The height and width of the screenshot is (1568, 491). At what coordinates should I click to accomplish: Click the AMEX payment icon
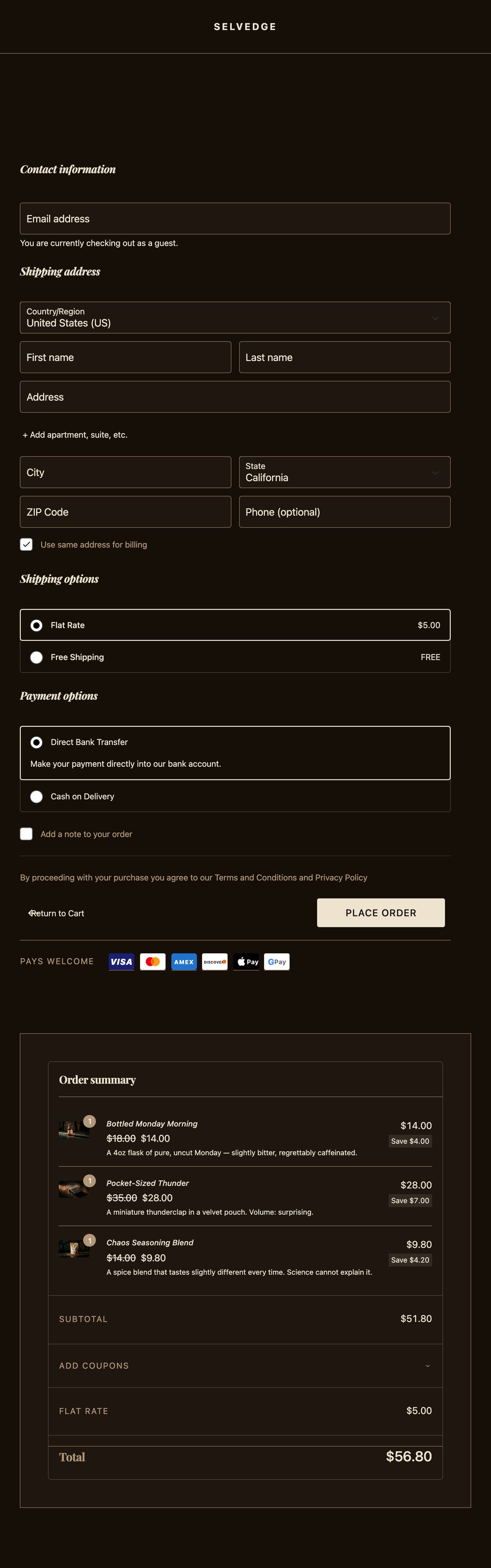pos(184,962)
